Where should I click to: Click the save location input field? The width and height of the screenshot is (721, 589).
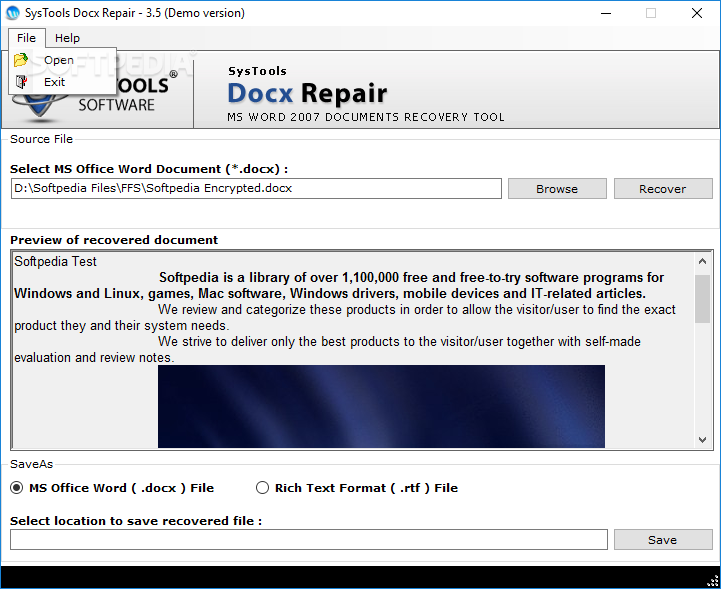point(309,539)
